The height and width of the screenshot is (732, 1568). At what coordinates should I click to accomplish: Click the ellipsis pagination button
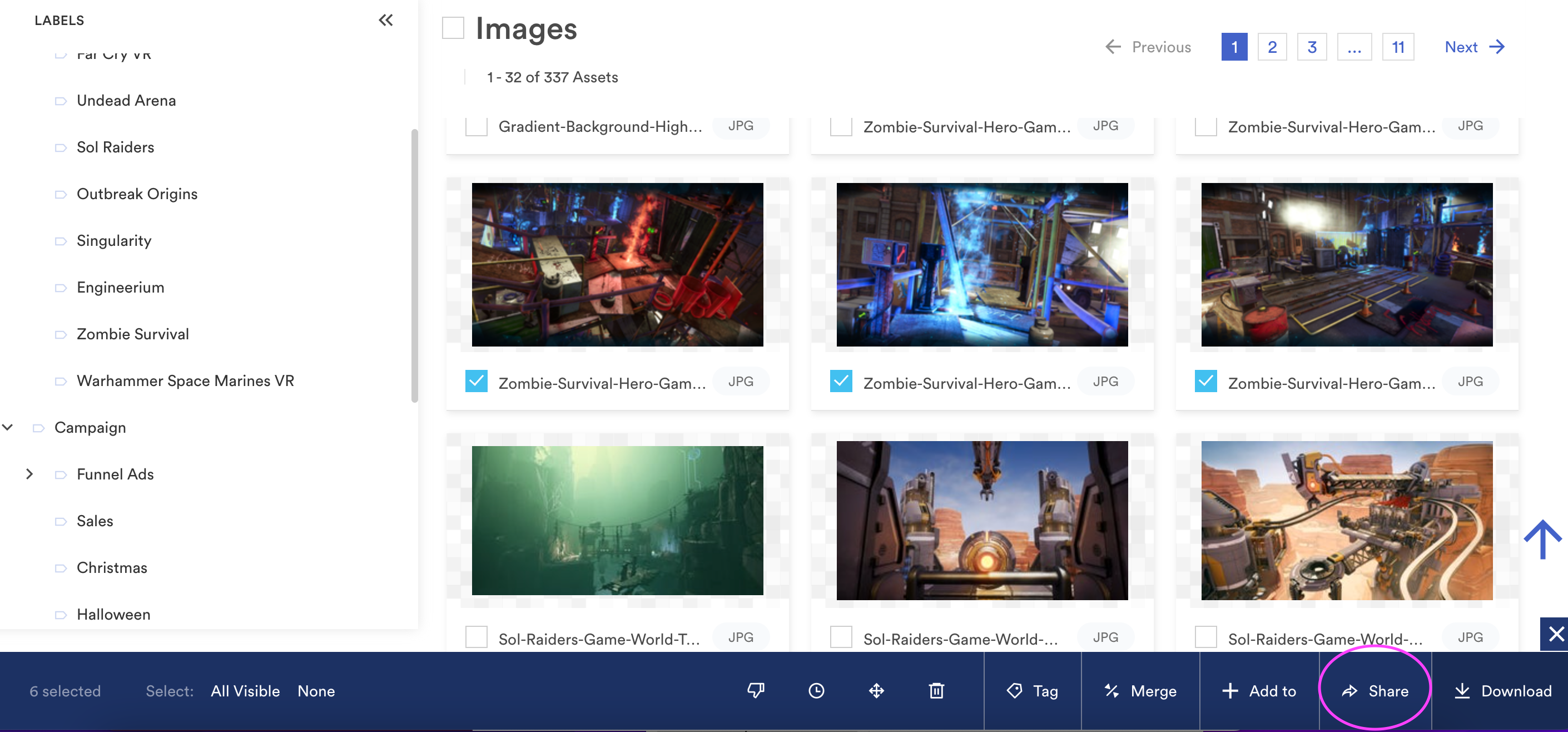pyautogui.click(x=1354, y=47)
